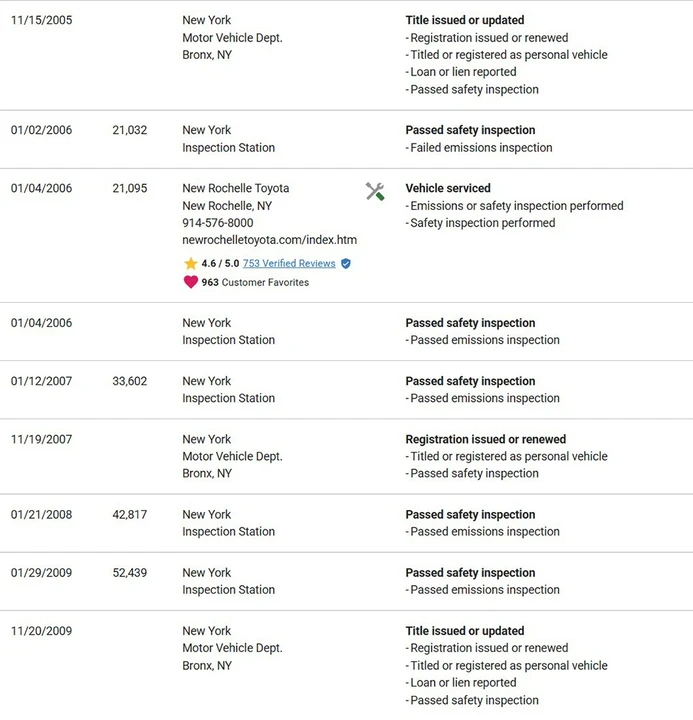Click the 963 Customer Favorites label
The image size is (693, 720).
(255, 282)
